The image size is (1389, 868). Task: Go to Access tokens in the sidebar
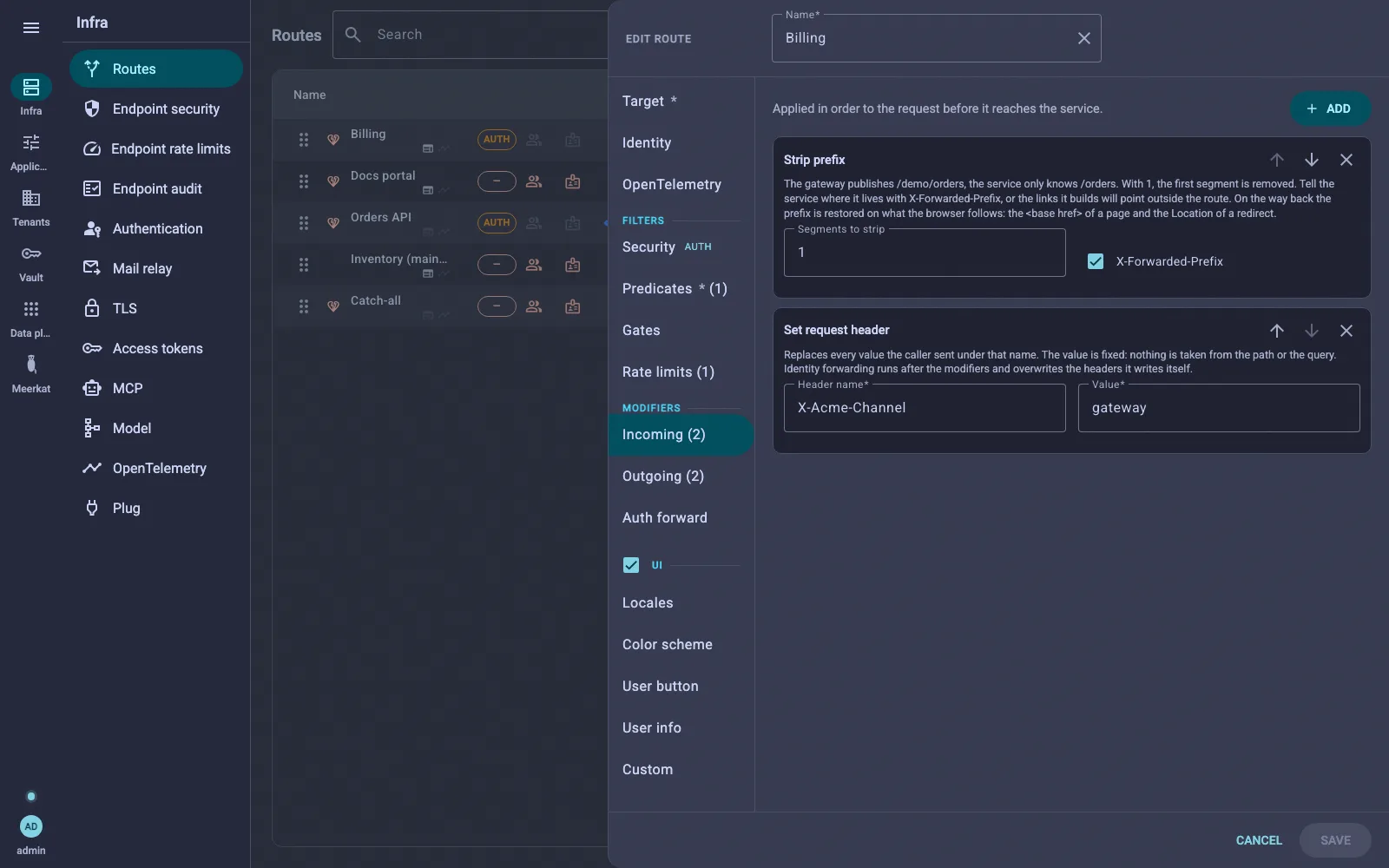(156, 348)
